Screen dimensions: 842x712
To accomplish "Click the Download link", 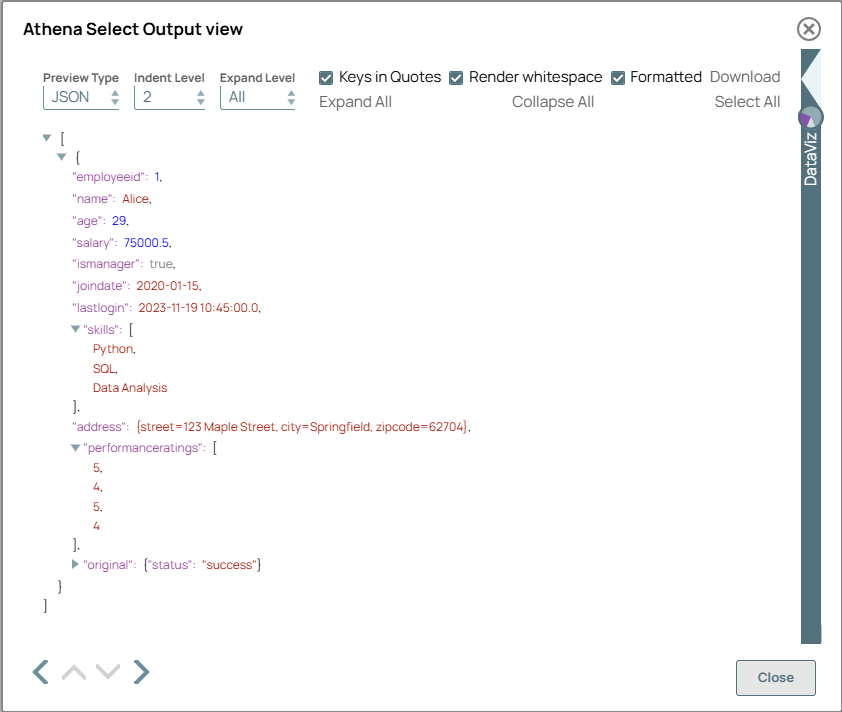I will coord(744,76).
